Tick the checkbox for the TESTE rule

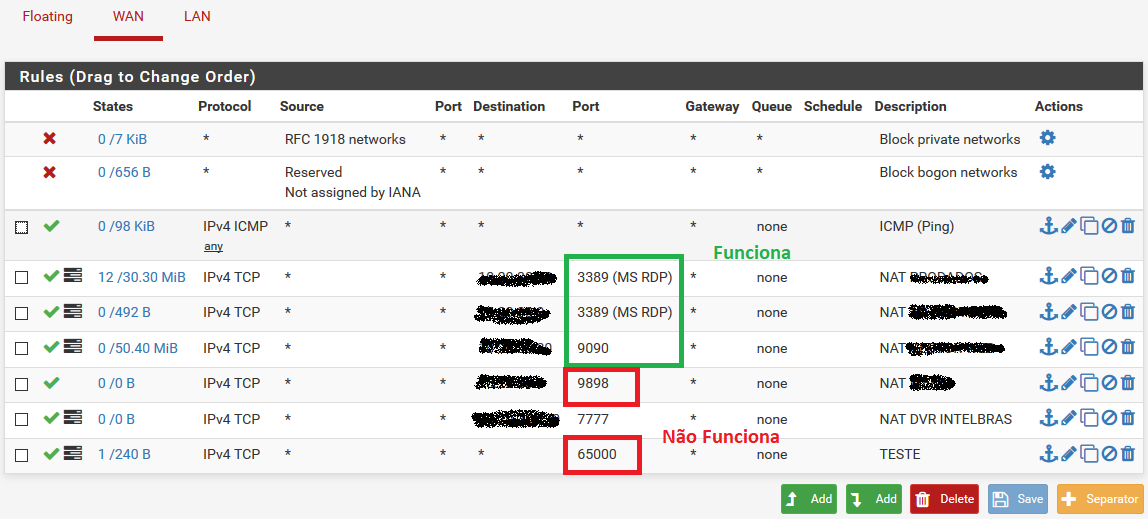point(22,455)
